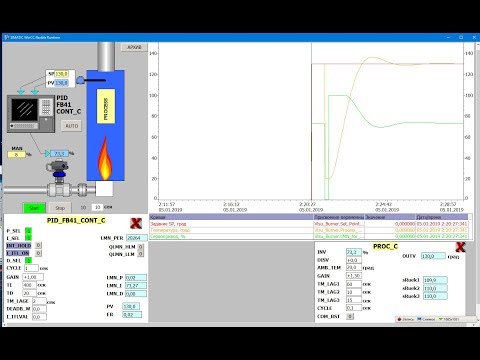Click the TM_LAG input field in PID panel
The width and height of the screenshot is (480, 360).
point(39,301)
